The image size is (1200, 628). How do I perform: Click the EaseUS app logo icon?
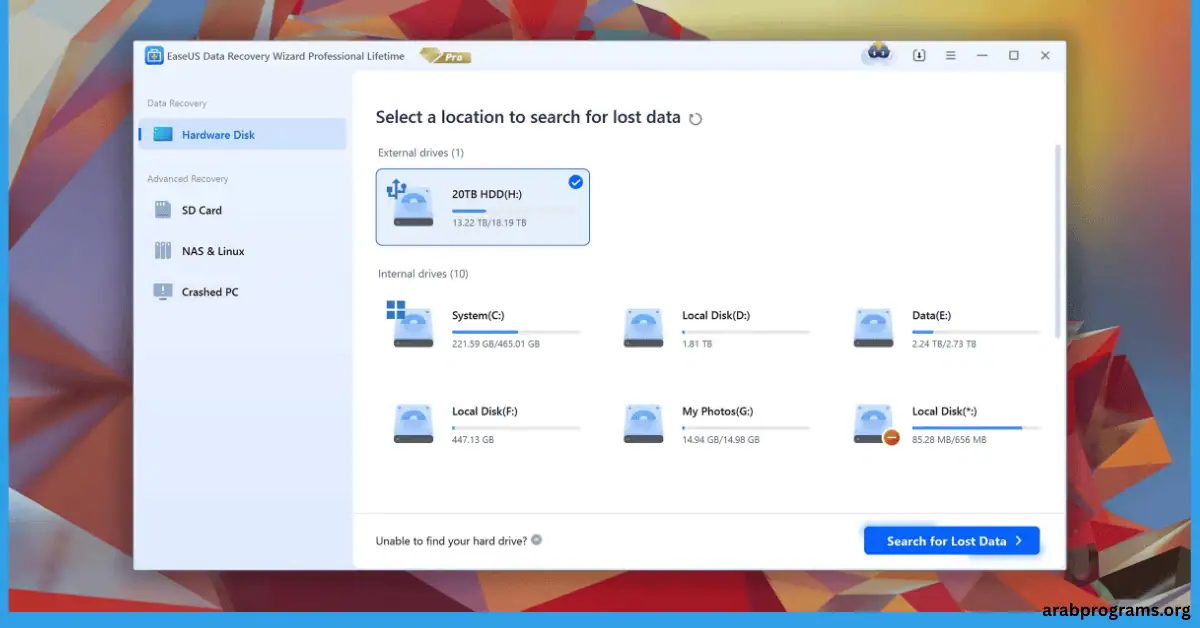click(x=154, y=56)
